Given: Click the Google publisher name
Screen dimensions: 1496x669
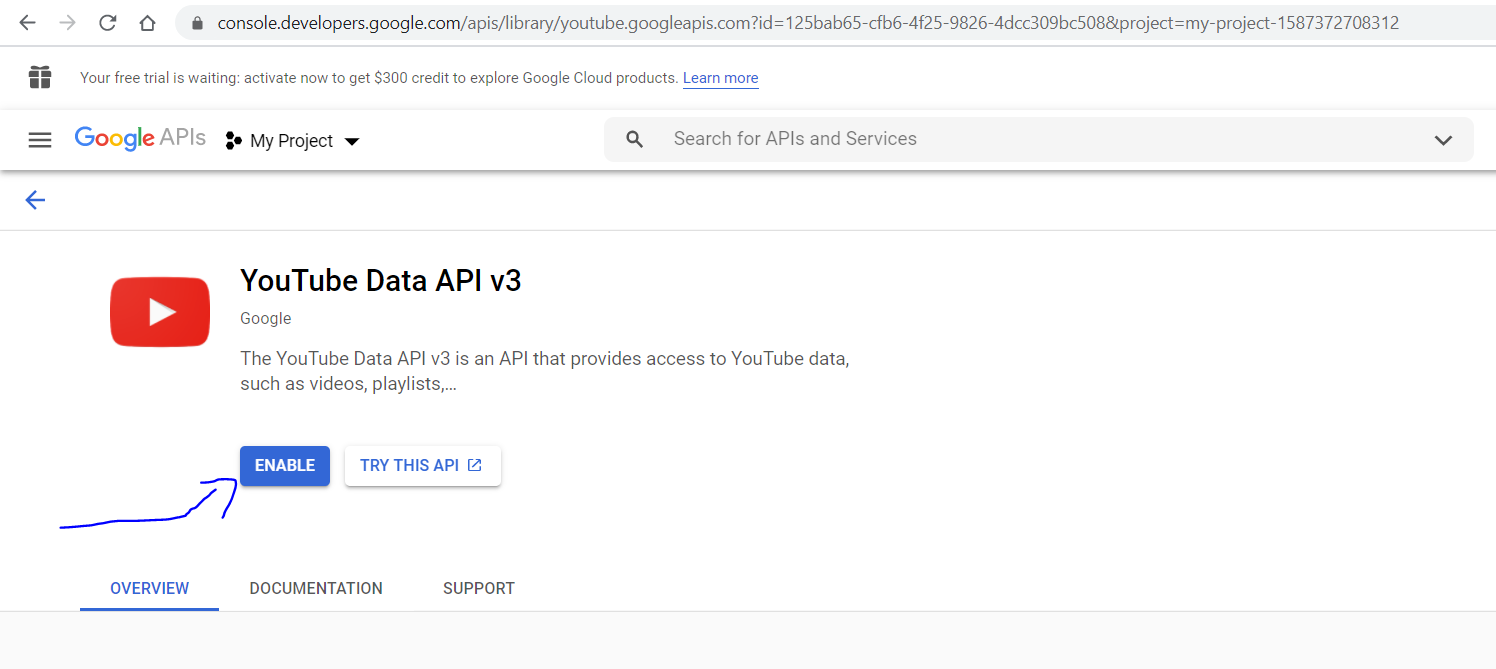Looking at the screenshot, I should (x=266, y=319).
